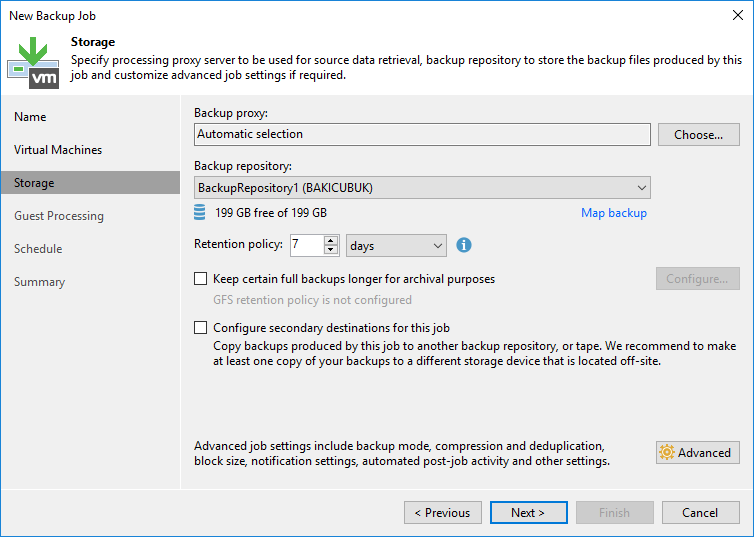Click the Backup proxy text field
This screenshot has width=754, height=537.
(422, 134)
